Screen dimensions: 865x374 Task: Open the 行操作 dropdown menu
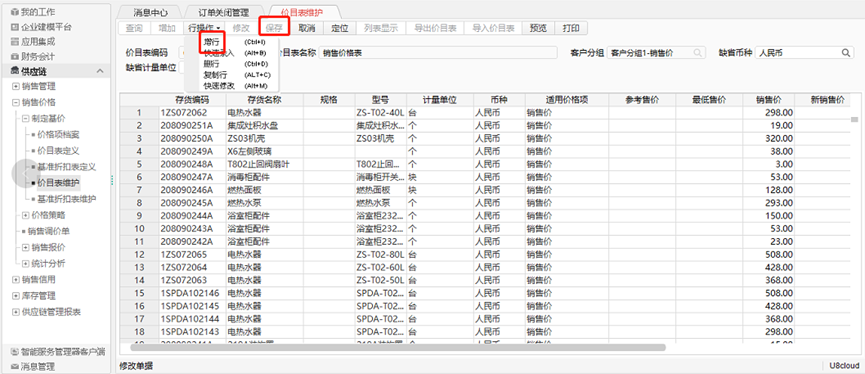point(205,28)
